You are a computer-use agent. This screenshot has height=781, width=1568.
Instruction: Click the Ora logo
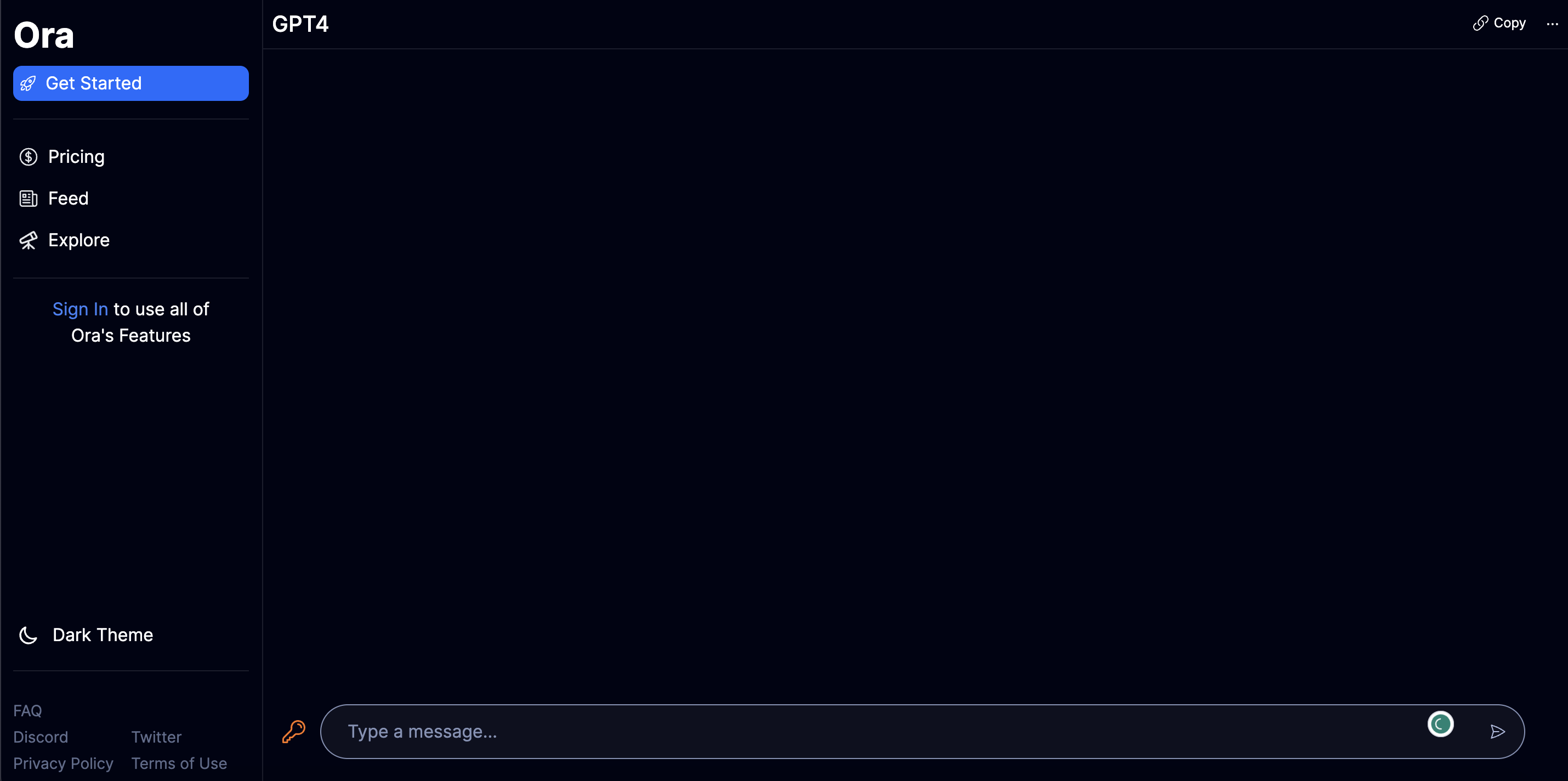click(x=45, y=35)
